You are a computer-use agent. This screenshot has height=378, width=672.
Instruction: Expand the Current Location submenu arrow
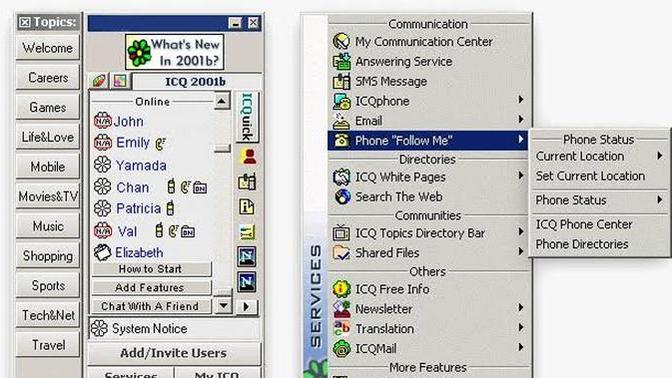point(660,156)
